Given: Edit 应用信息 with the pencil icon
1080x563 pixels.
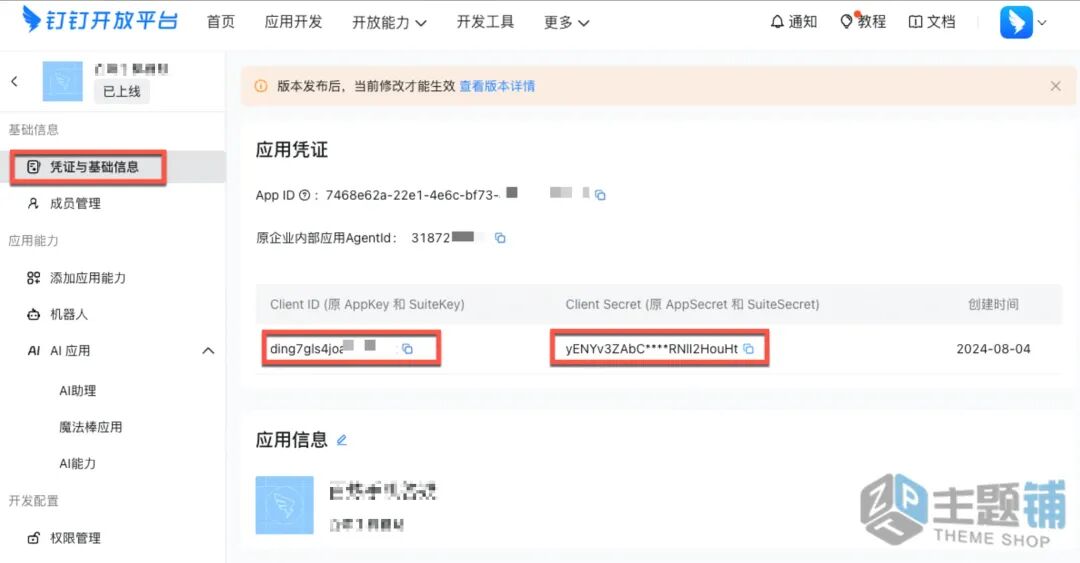Looking at the screenshot, I should 342,440.
